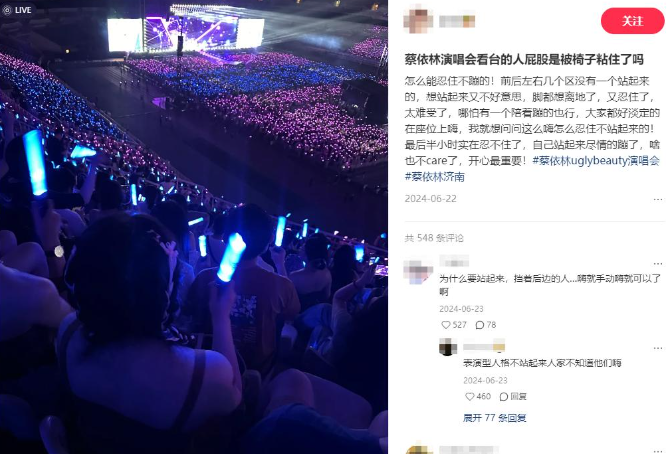Expand 展开 77 条回复 replies
Viewport: 667px width, 454px height.
pyautogui.click(x=494, y=418)
